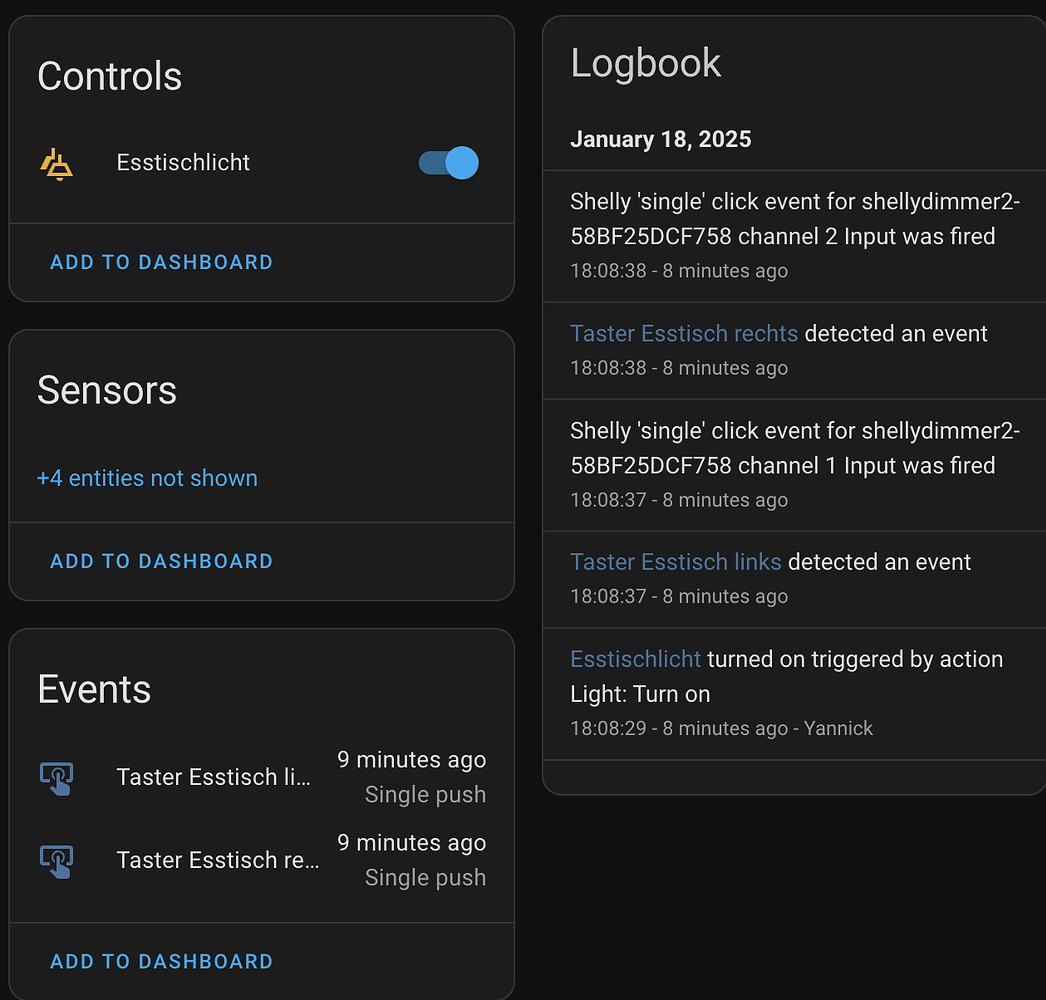Click the Single push label in Events
Viewport: 1046px width, 1000px height.
tap(425, 794)
